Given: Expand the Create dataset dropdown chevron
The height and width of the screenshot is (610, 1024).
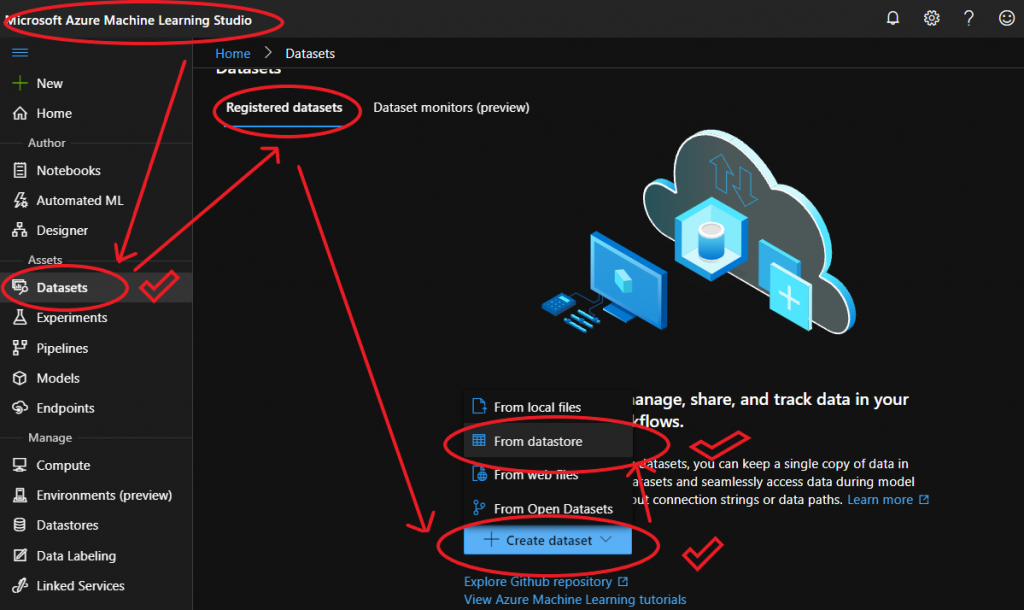Looking at the screenshot, I should click(x=606, y=539).
